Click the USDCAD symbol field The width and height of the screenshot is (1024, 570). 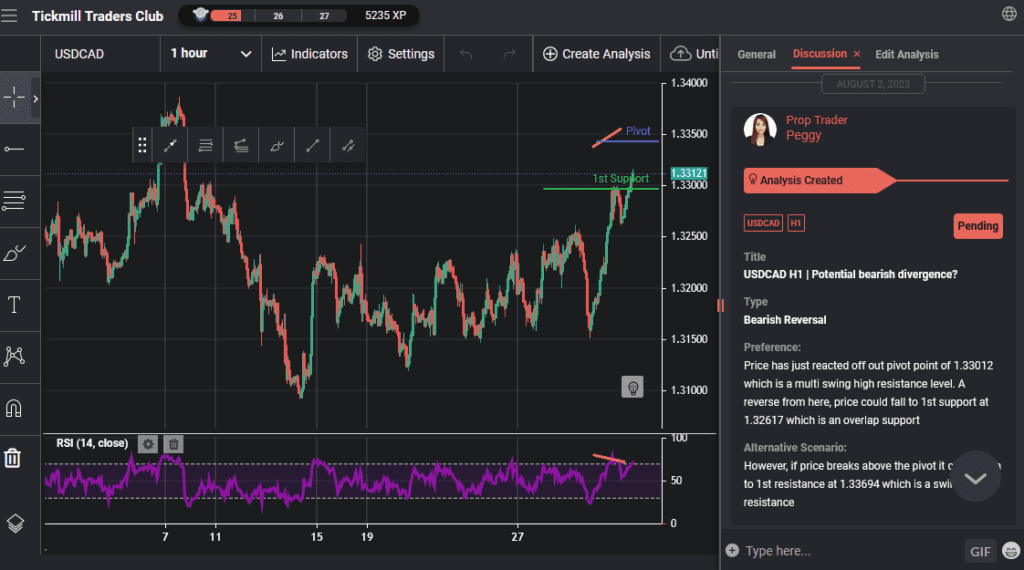[101, 54]
